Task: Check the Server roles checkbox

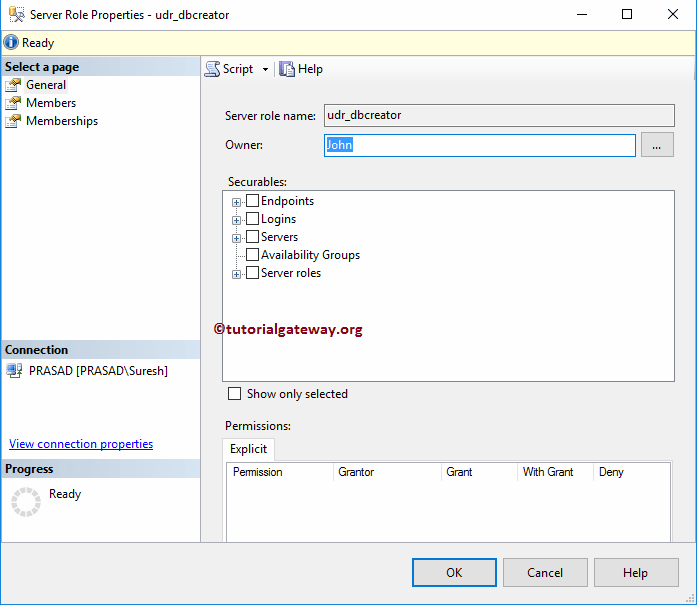Action: 252,272
